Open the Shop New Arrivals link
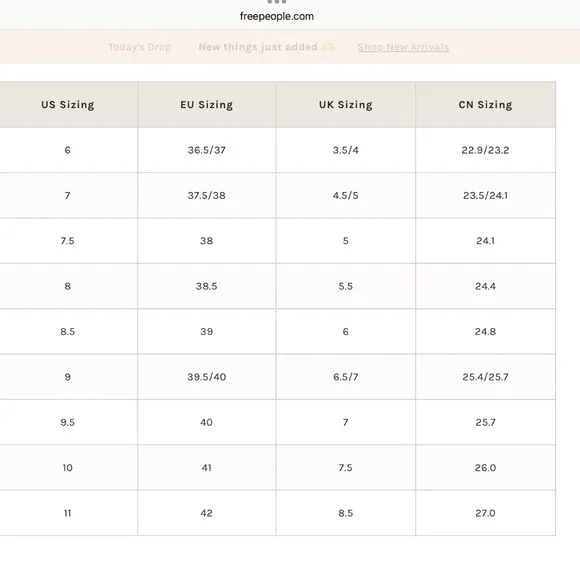The height and width of the screenshot is (580, 580). coord(403,47)
